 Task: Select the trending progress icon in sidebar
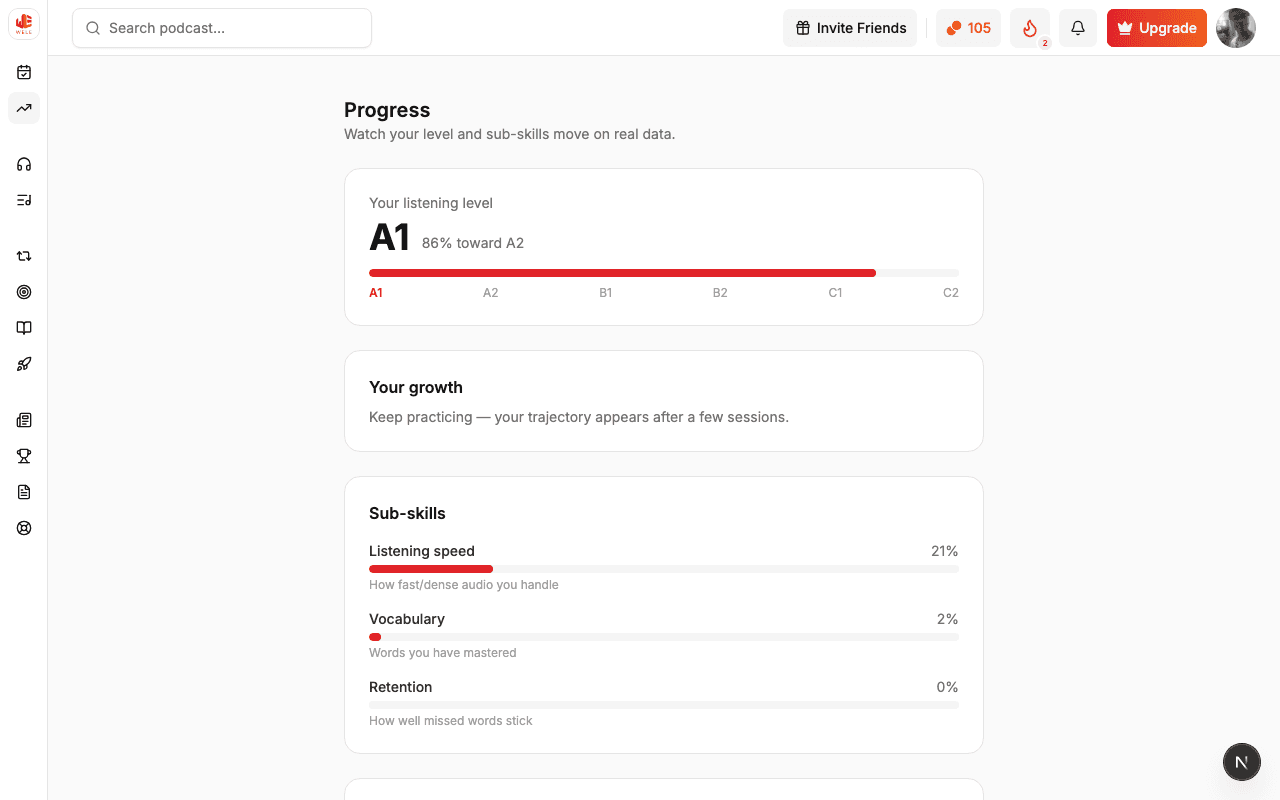[x=24, y=108]
